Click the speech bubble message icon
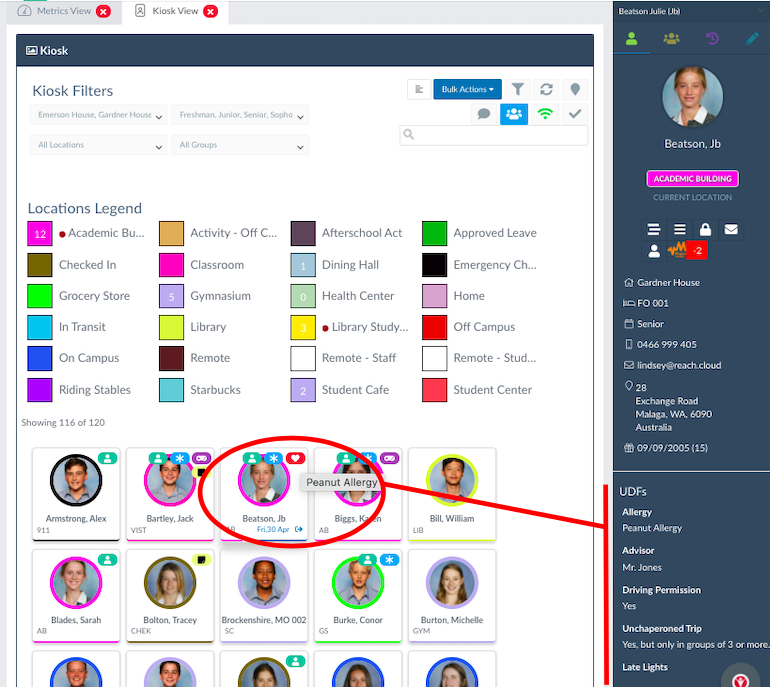The image size is (770, 687). click(484, 114)
